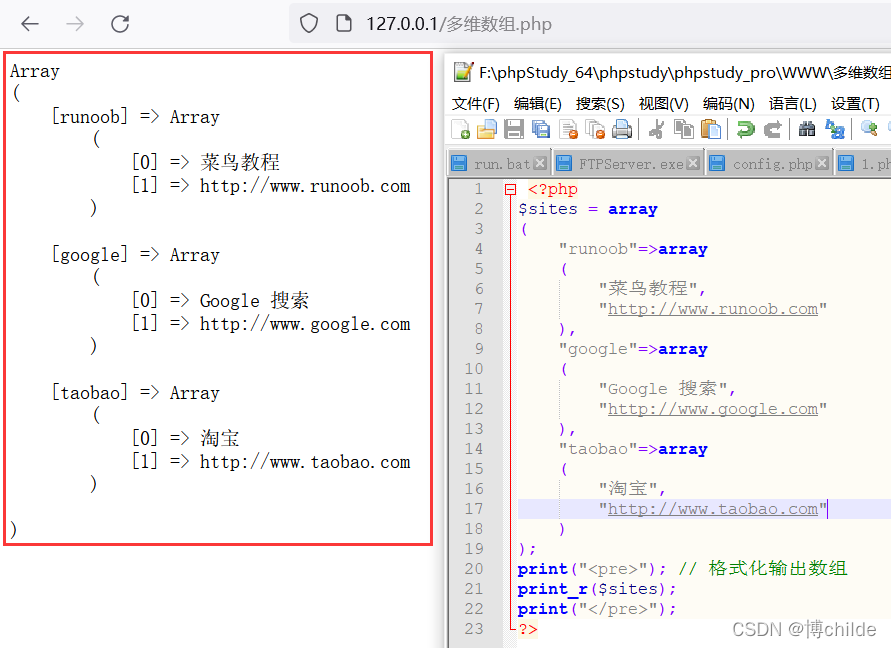
Task: Click the 淘宝 value in the browser output
Action: [220, 438]
